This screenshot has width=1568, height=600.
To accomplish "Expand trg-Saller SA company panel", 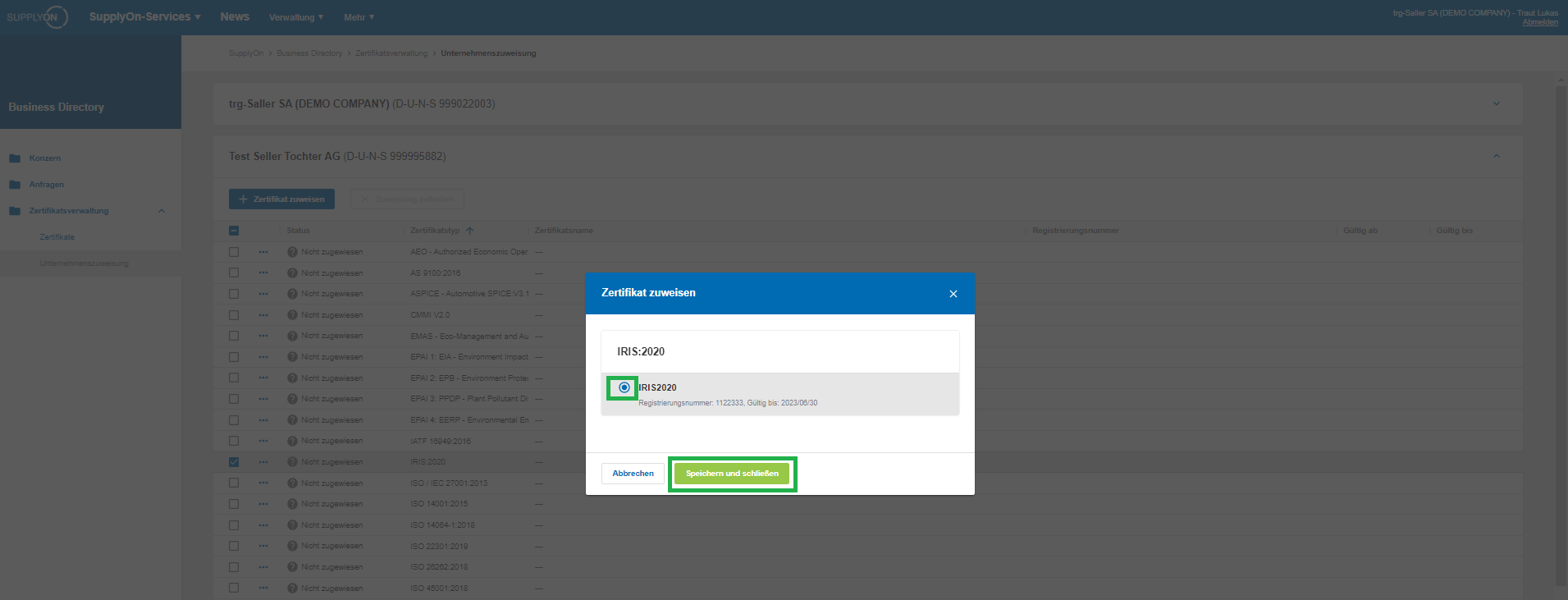I will [1497, 103].
